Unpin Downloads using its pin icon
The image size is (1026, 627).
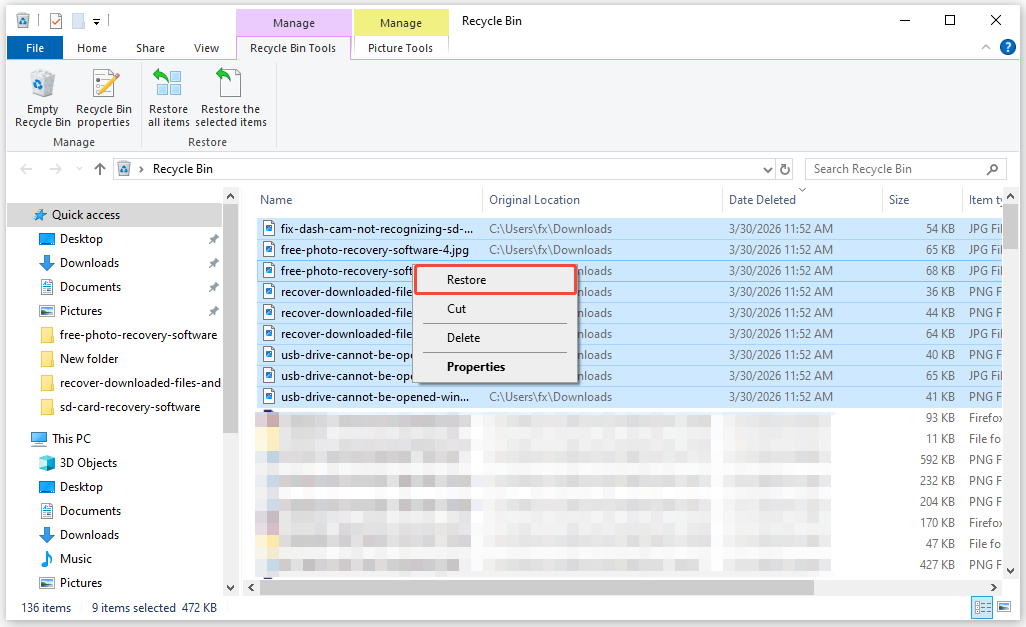tap(213, 263)
